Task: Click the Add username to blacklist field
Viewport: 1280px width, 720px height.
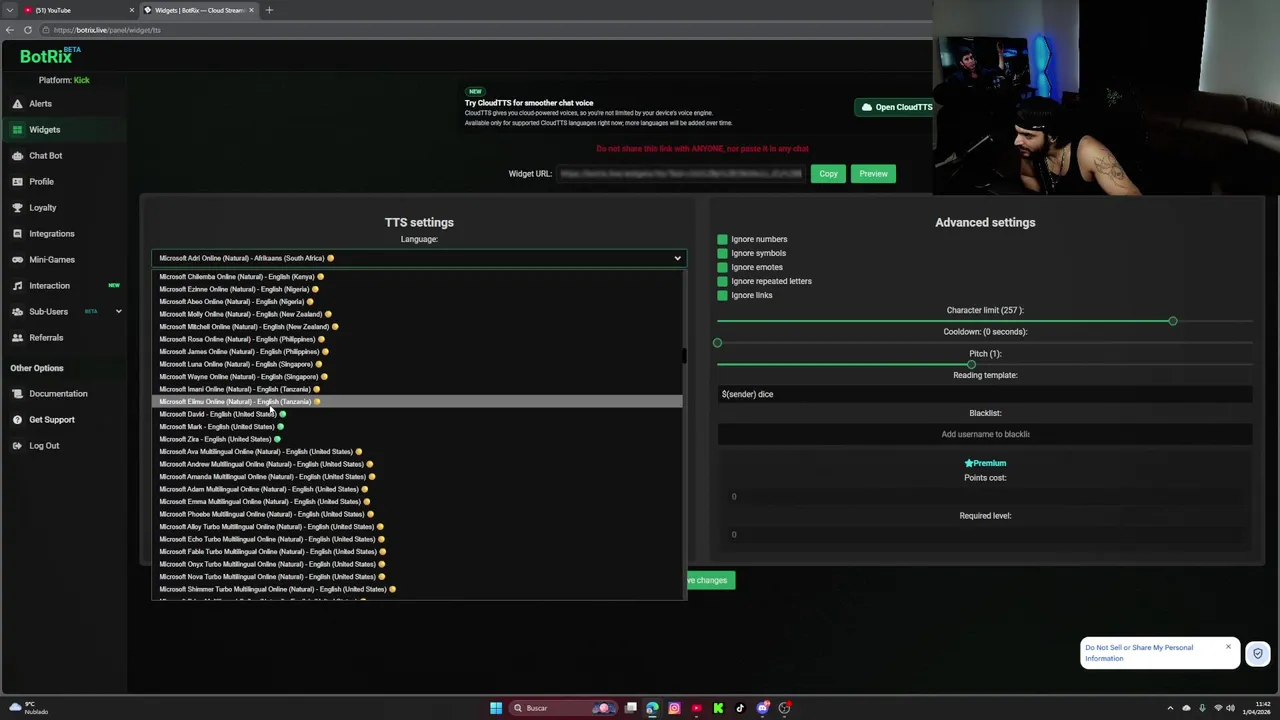Action: coord(985,434)
